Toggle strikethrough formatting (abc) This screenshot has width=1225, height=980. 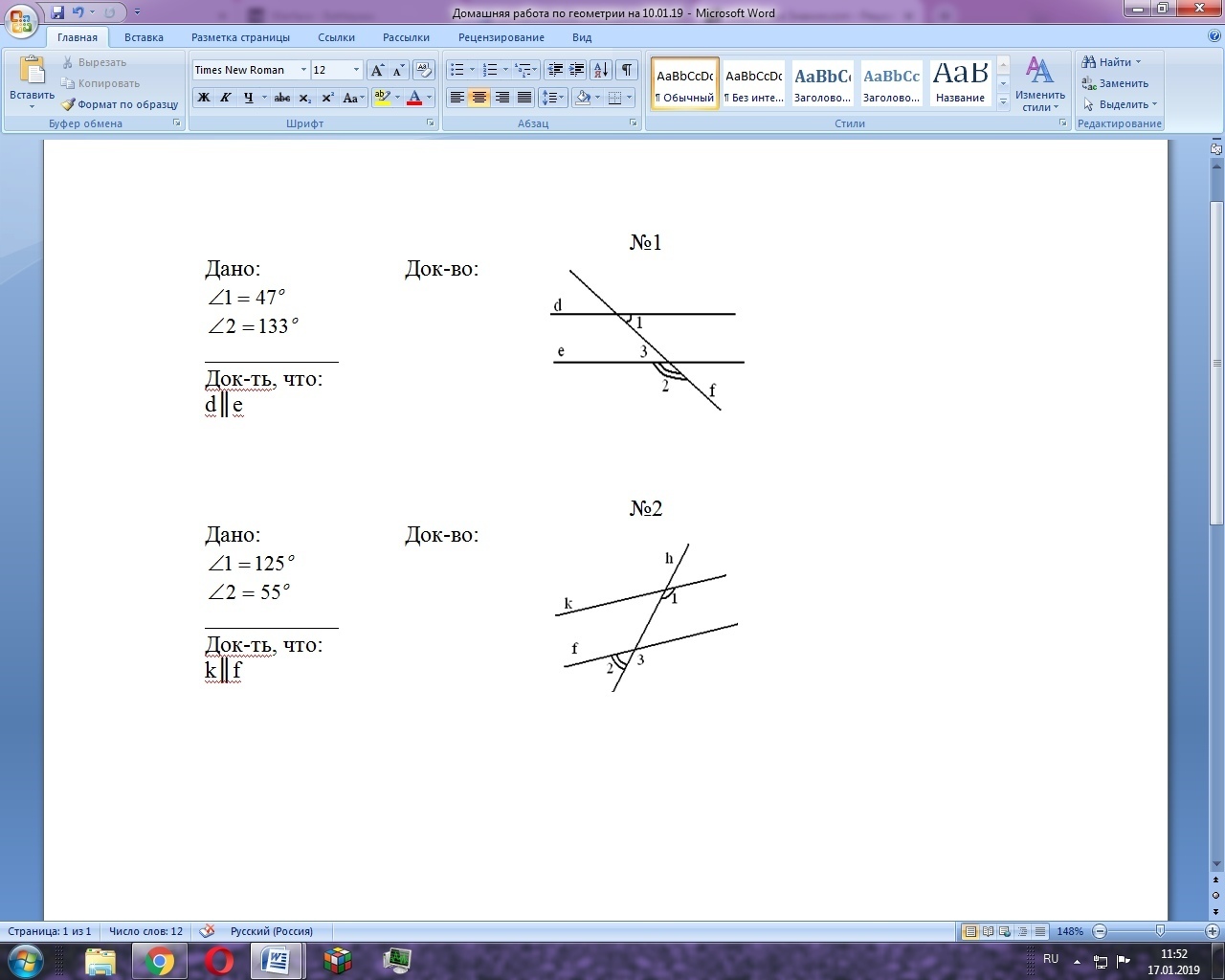(x=282, y=98)
